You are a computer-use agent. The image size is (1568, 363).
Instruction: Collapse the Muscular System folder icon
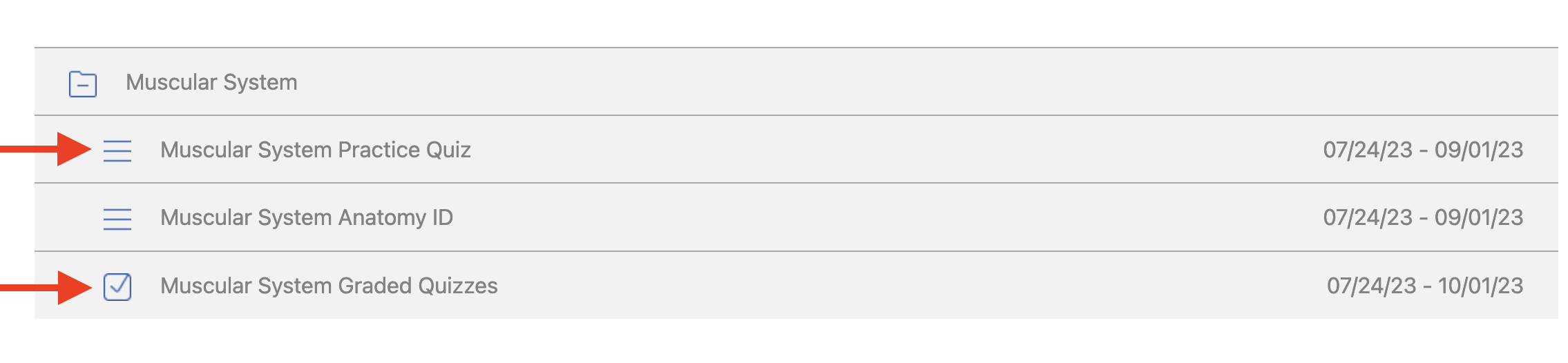click(83, 84)
